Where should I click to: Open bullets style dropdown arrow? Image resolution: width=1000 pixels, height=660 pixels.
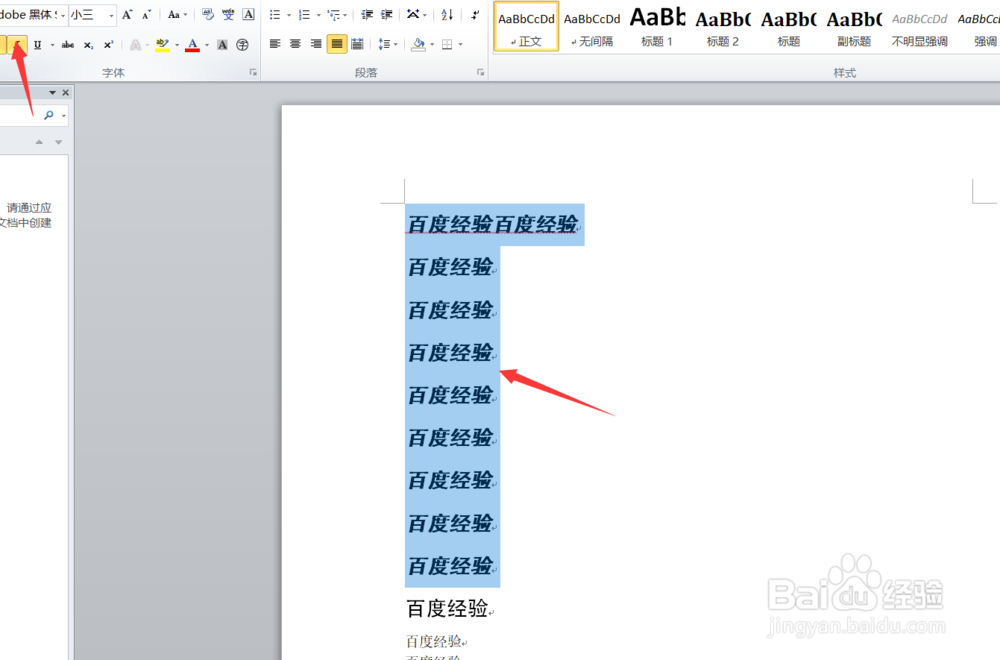[x=288, y=15]
